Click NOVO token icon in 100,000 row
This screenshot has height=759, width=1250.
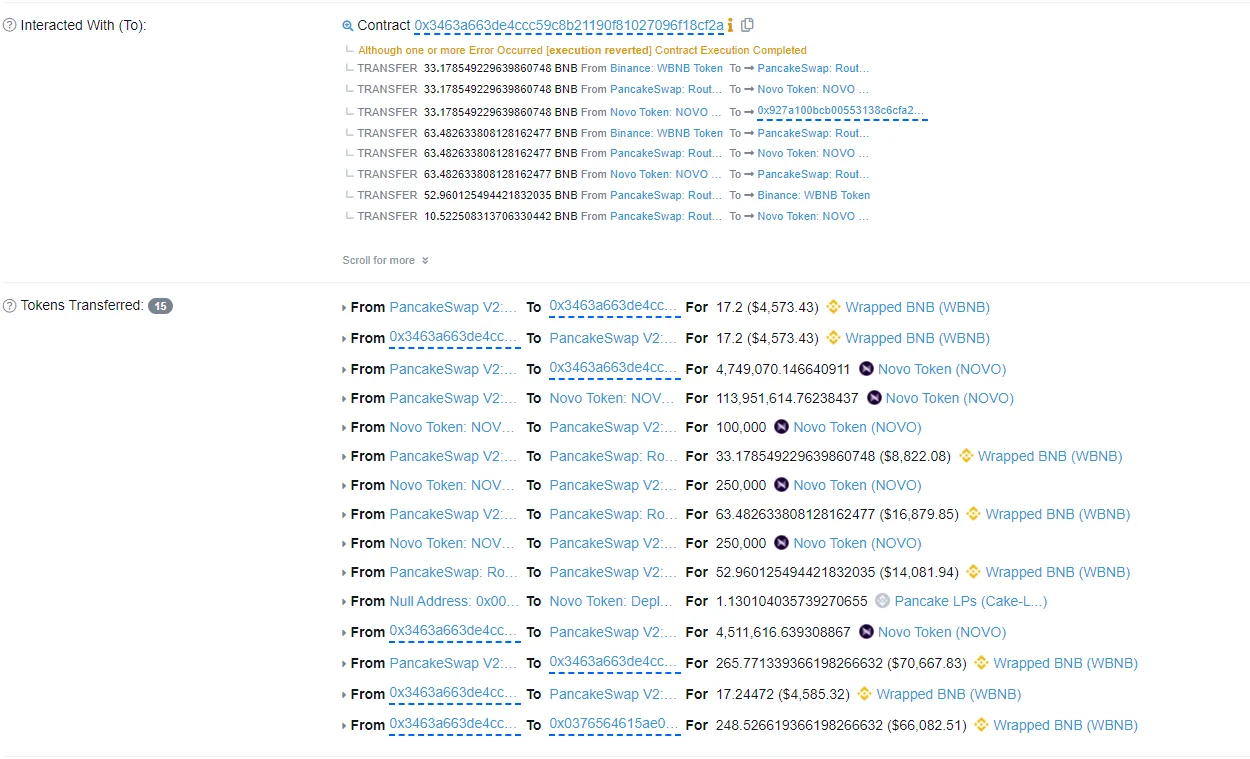click(x=782, y=427)
